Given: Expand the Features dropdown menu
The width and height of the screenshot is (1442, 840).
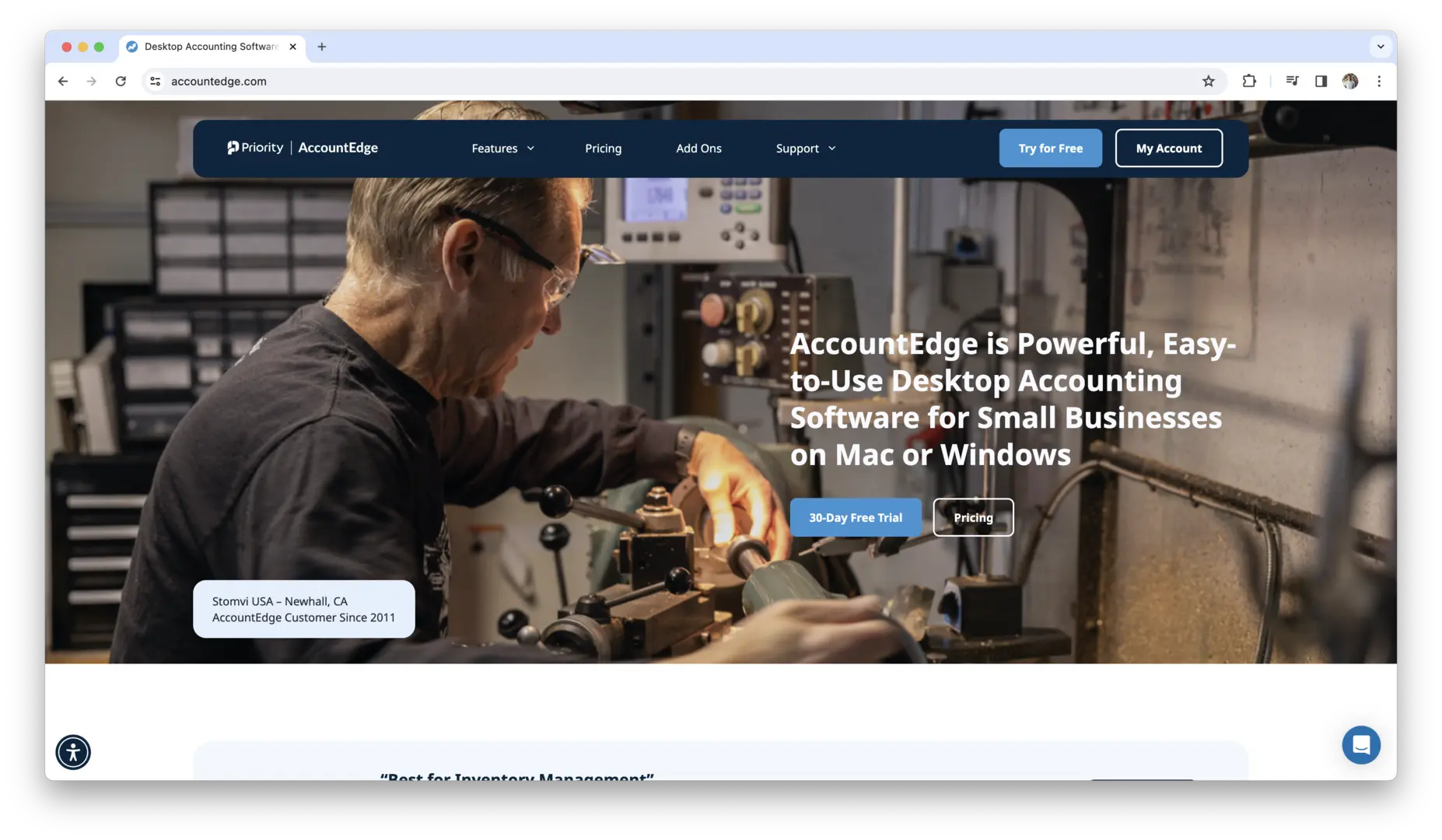Looking at the screenshot, I should [502, 148].
